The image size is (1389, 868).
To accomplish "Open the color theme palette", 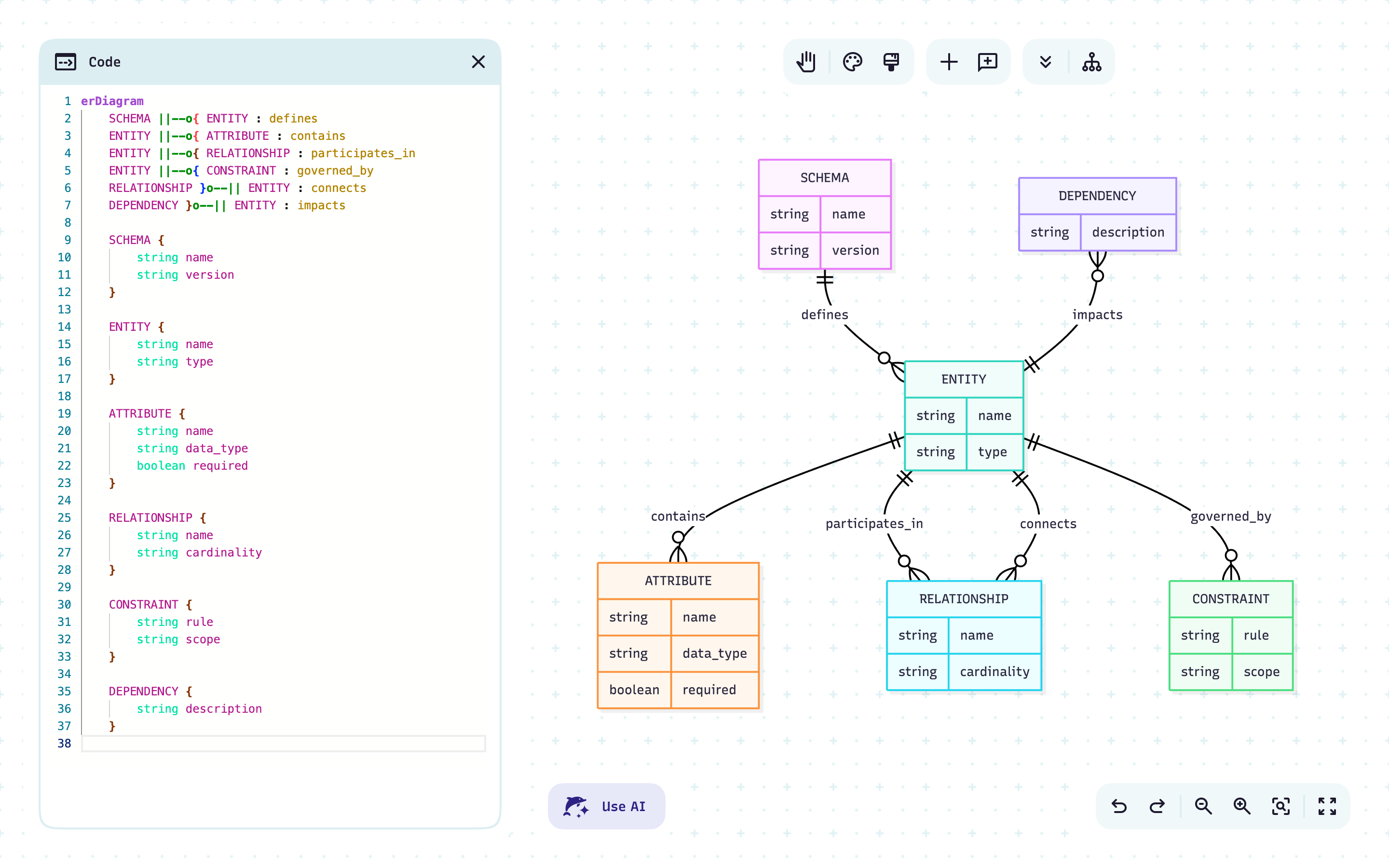I will pyautogui.click(x=852, y=61).
